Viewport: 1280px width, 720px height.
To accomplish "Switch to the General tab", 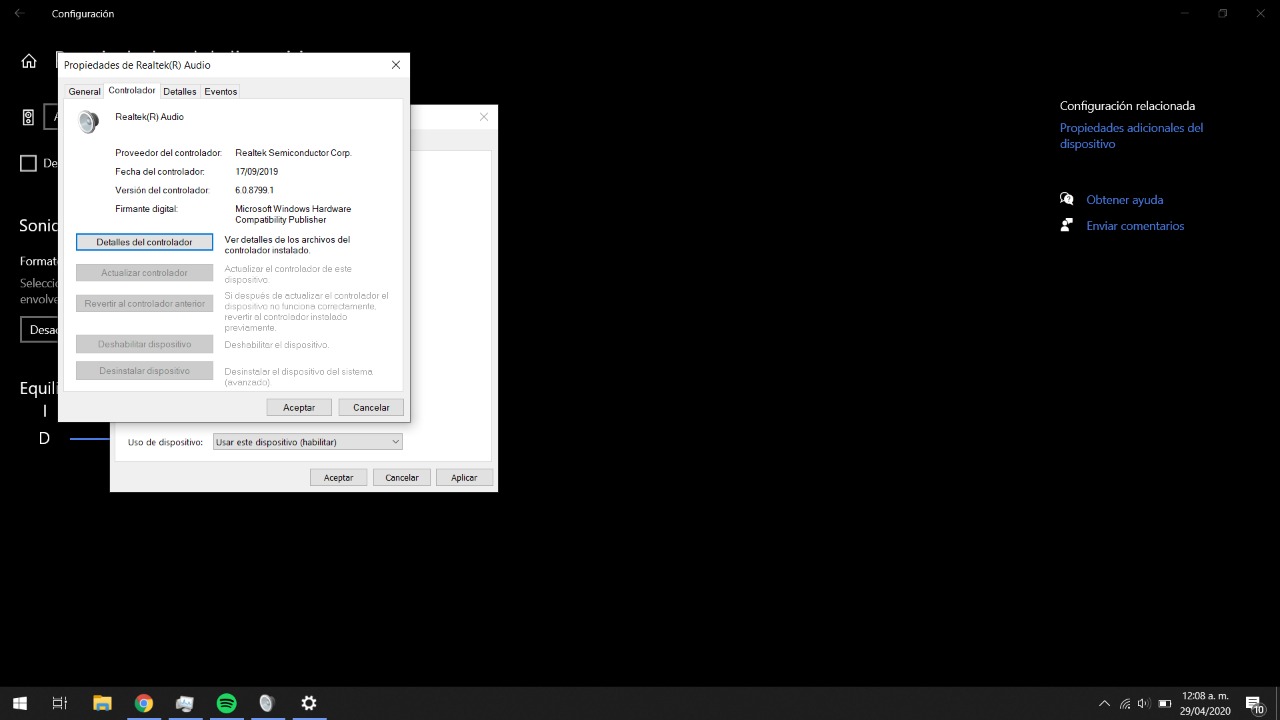I will (x=84, y=91).
